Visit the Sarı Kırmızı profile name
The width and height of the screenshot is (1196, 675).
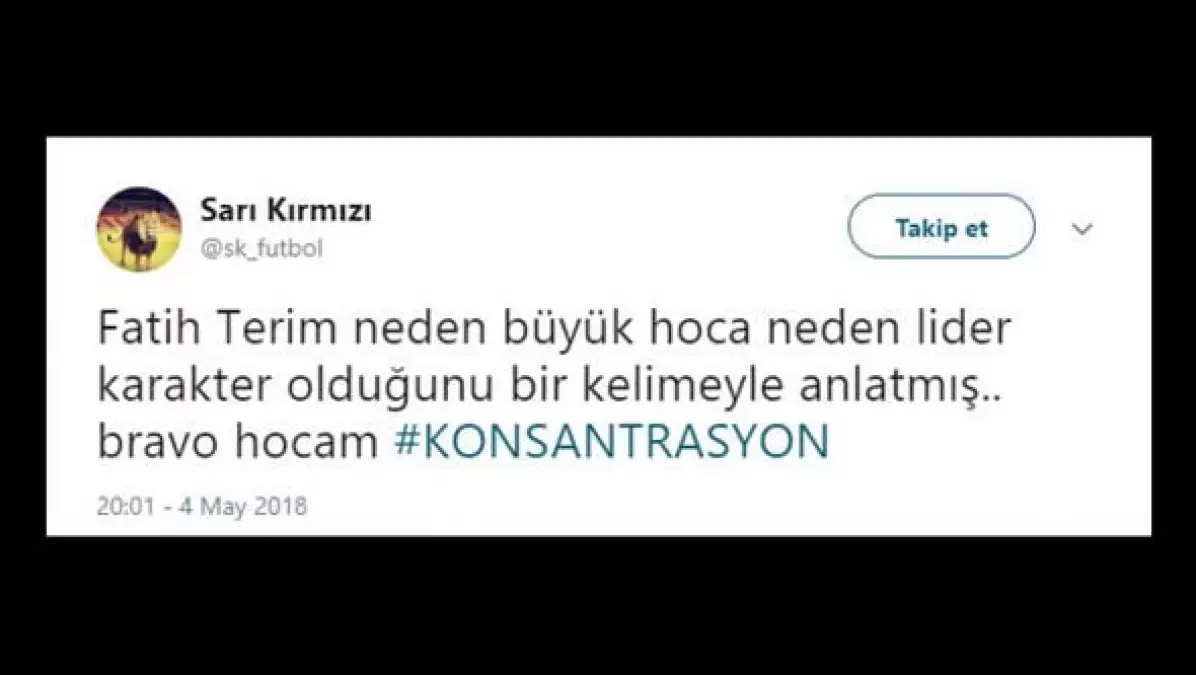[285, 211]
